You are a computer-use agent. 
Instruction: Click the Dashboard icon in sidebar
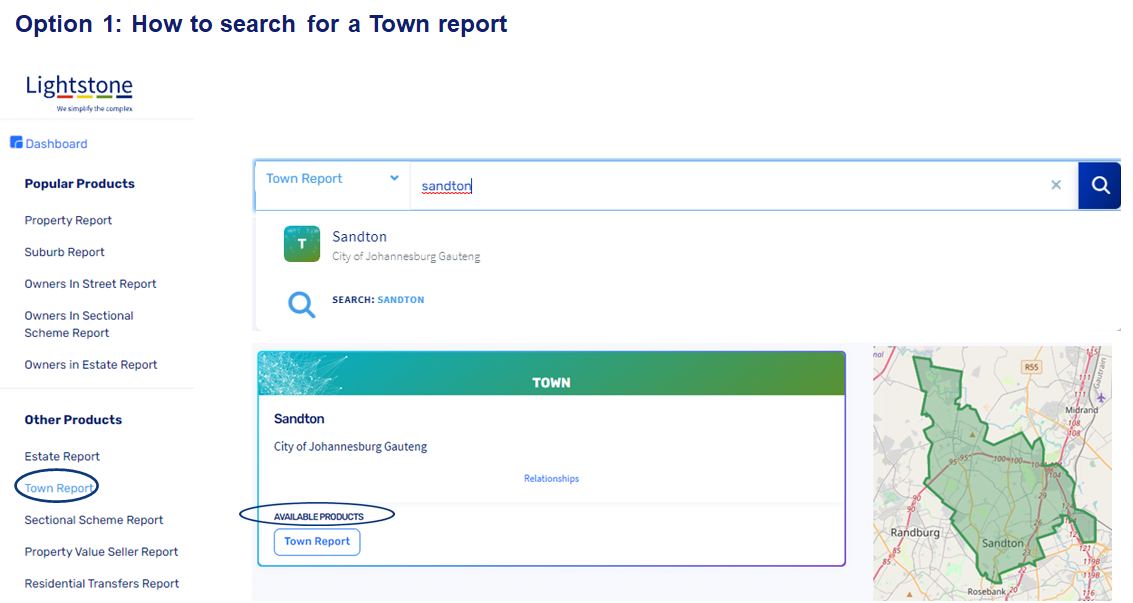click(16, 143)
